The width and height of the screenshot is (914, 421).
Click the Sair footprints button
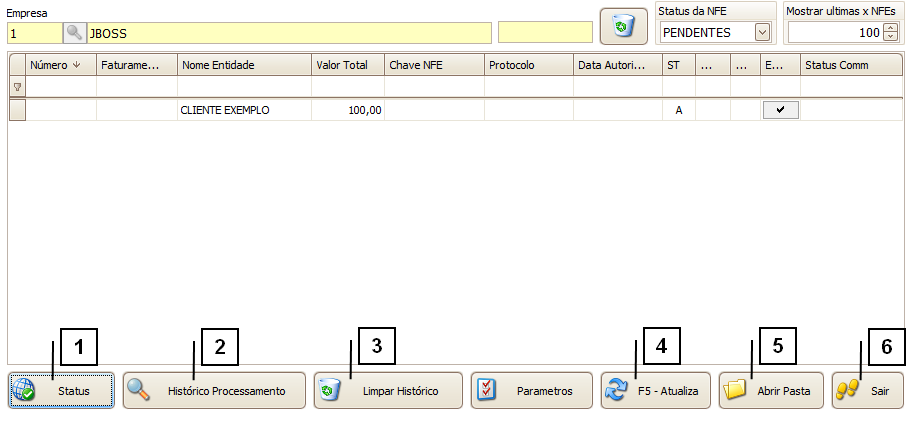(867, 391)
